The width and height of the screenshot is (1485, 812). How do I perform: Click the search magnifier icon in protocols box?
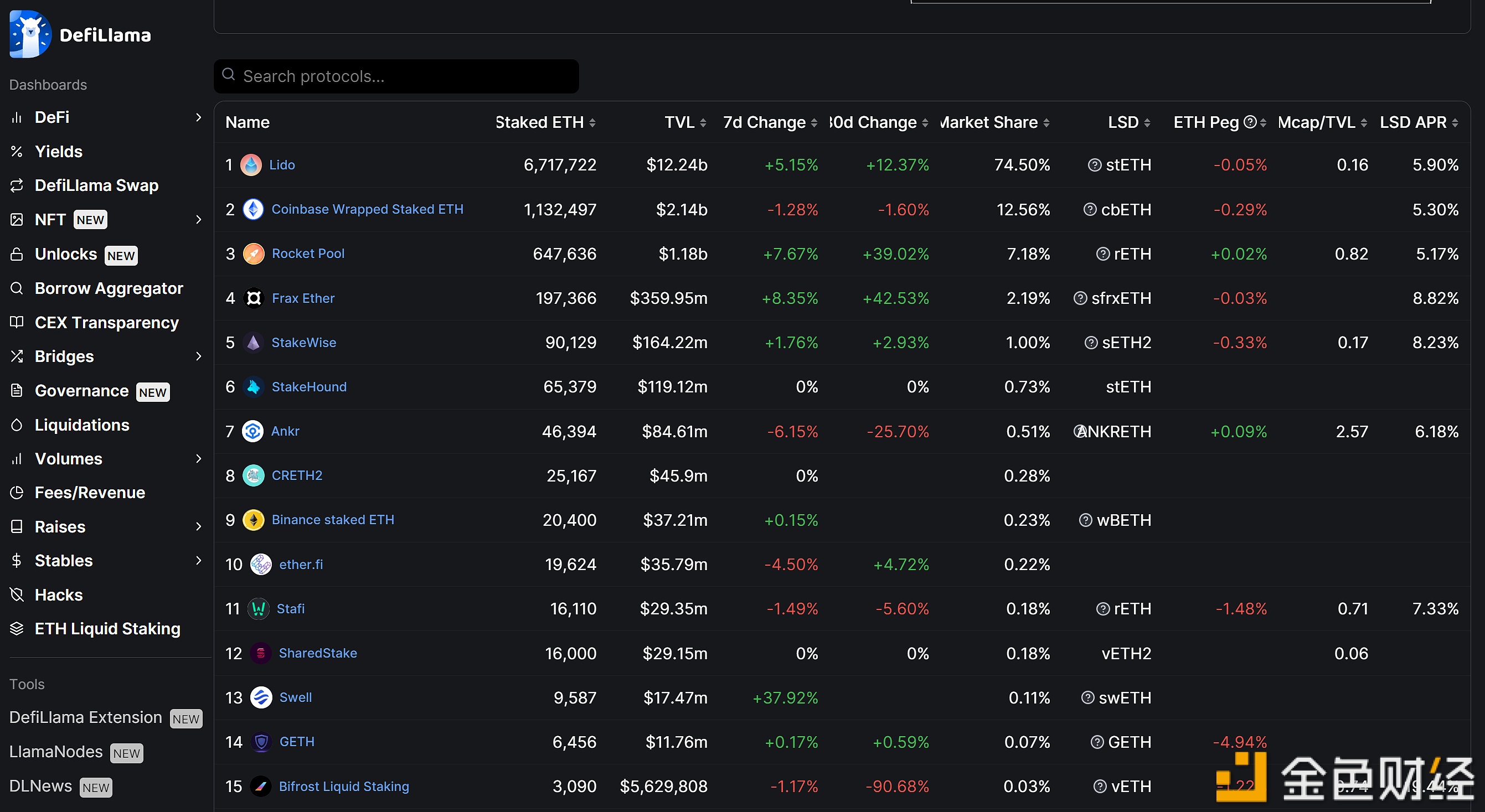tap(229, 75)
